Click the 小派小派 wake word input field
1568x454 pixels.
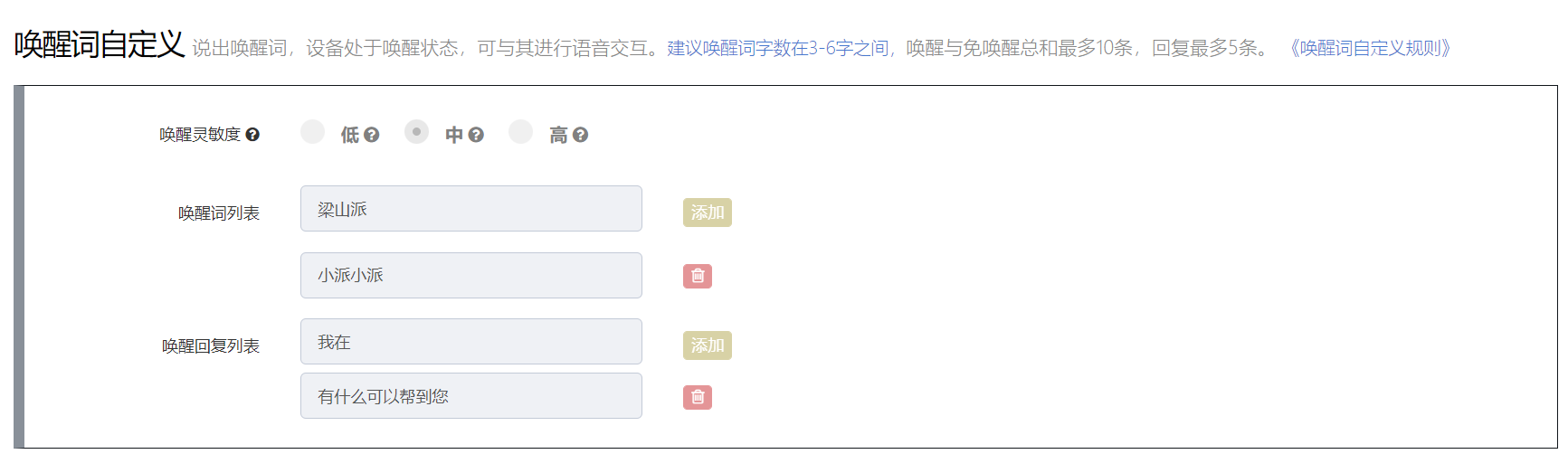[470, 276]
